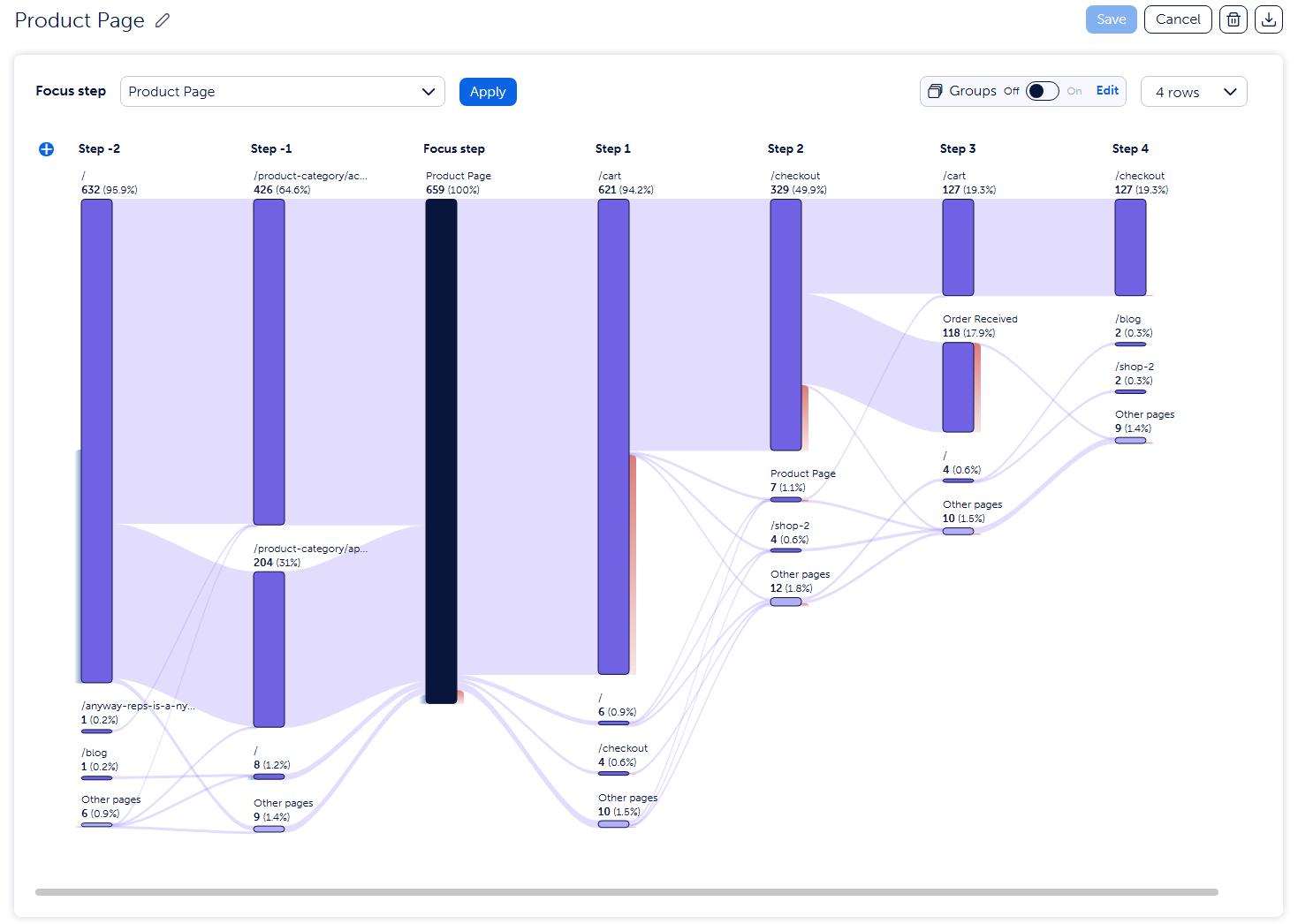Click the Order Received bar in Step 3
This screenshot has width=1298, height=924.
(958, 387)
